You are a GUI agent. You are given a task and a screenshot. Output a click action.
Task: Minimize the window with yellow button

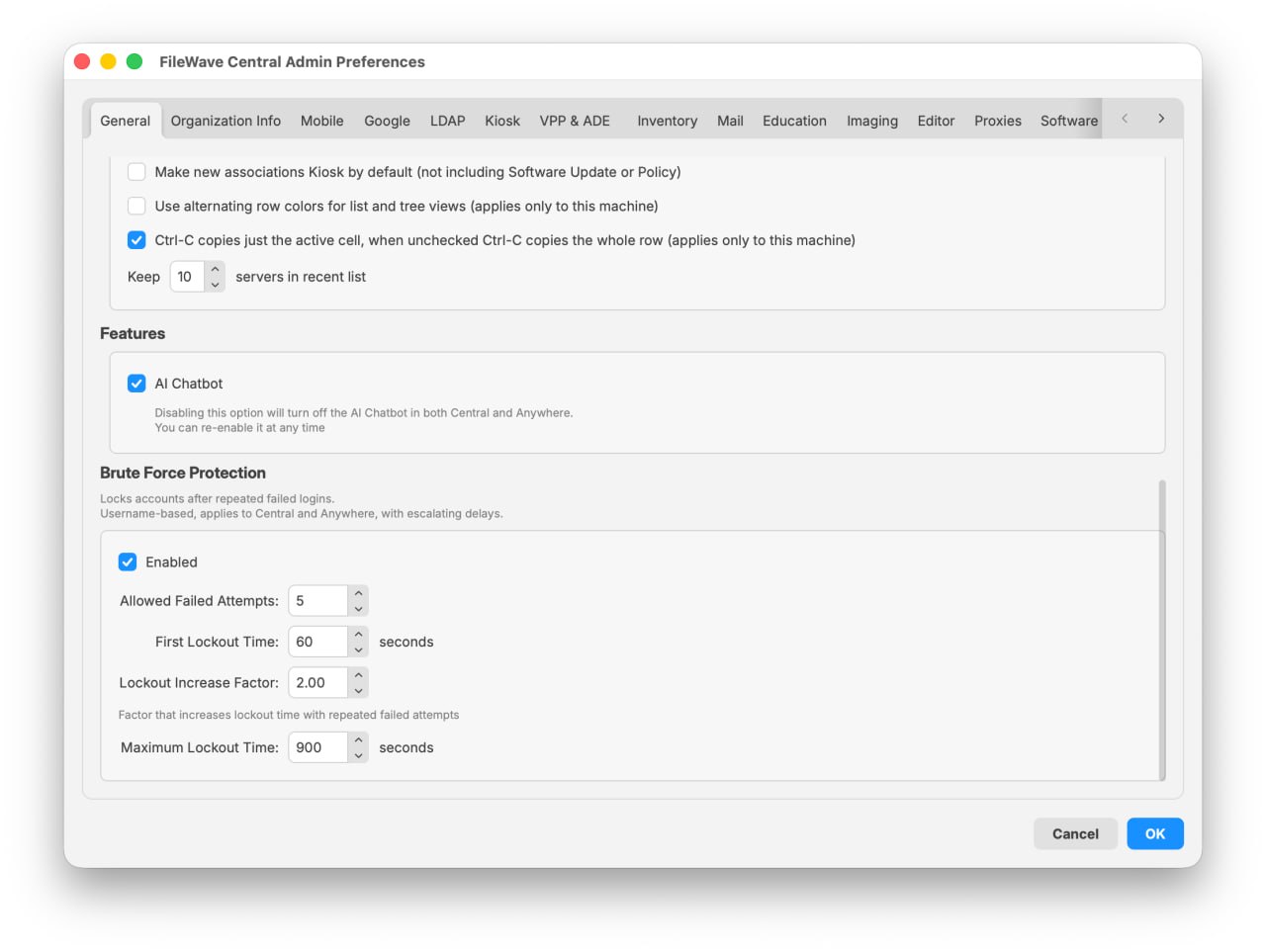coord(108,61)
